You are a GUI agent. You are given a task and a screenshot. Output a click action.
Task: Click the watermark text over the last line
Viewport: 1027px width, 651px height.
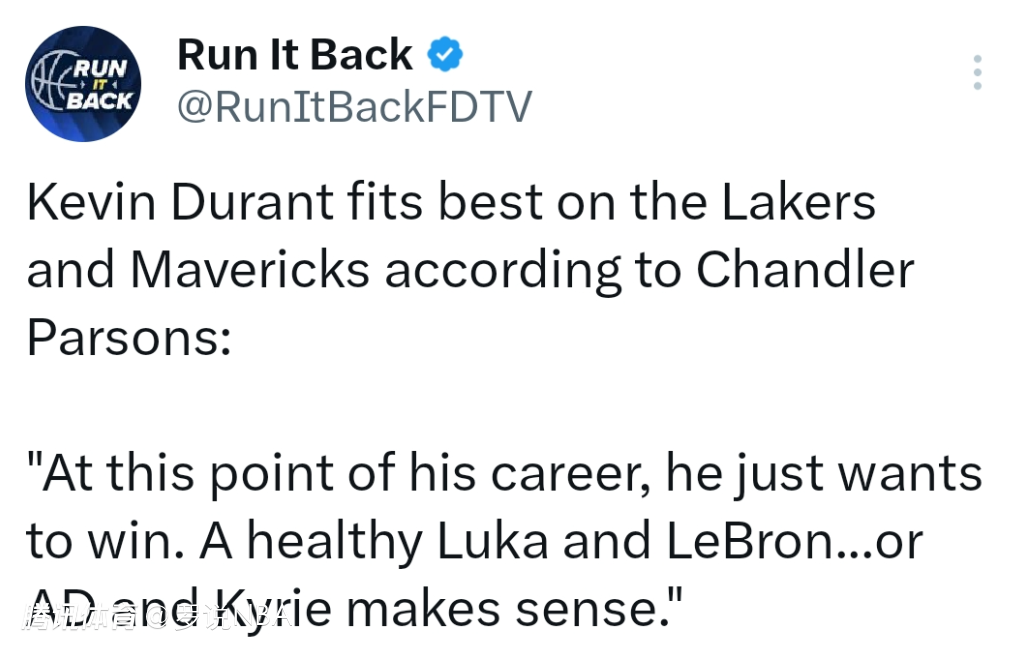point(155,616)
